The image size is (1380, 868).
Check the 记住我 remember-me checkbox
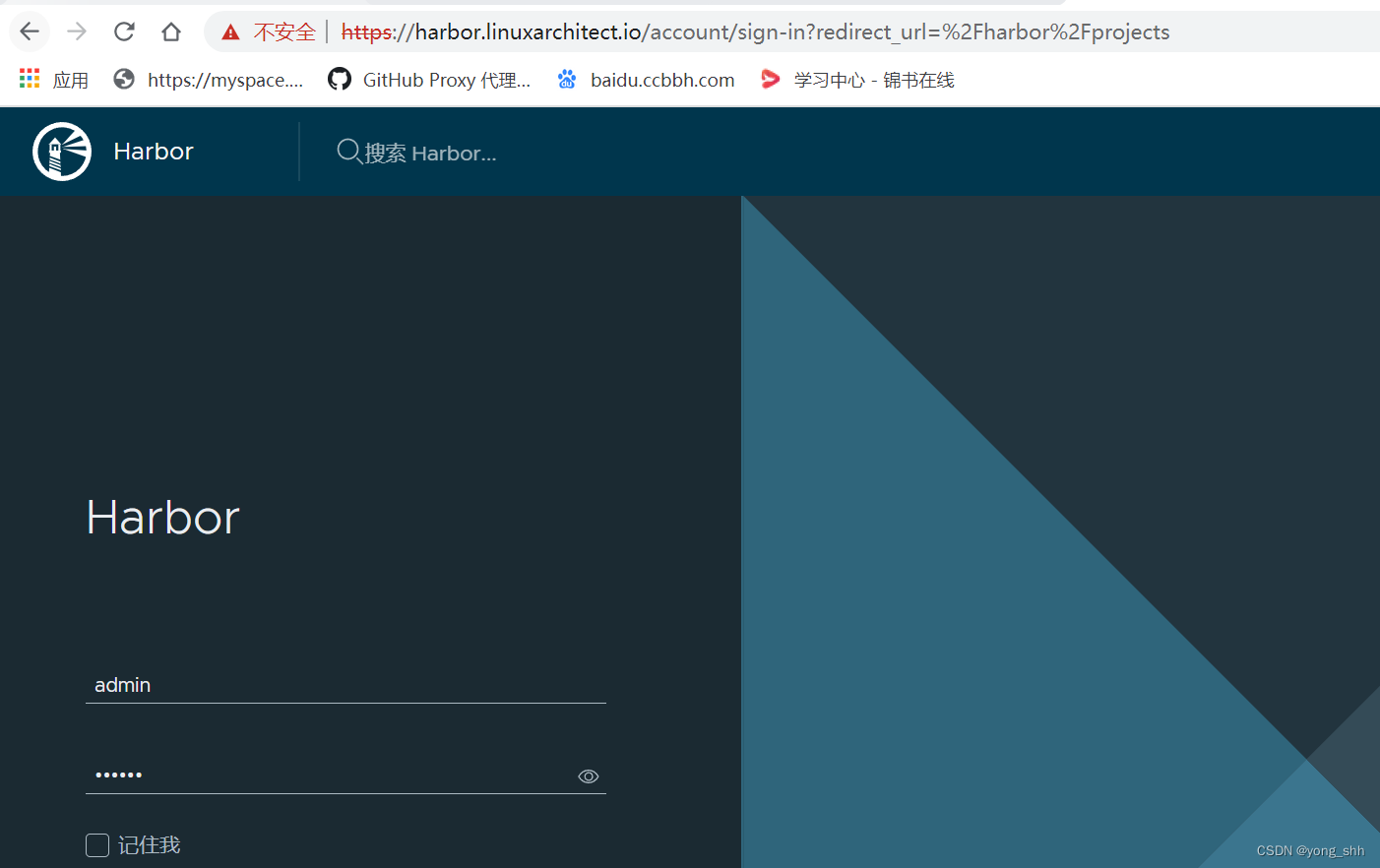tap(97, 845)
